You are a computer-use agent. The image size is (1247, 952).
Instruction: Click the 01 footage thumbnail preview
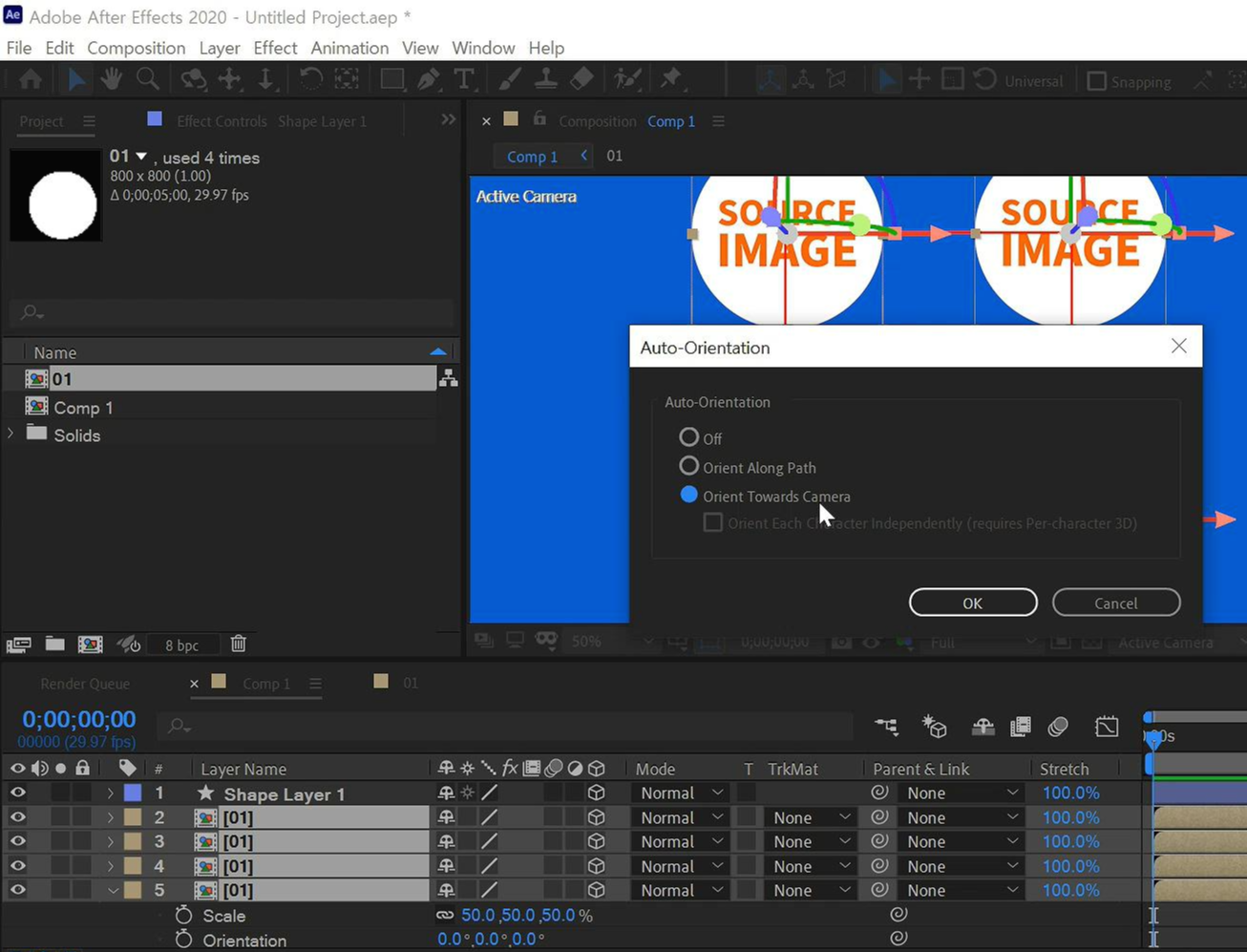(55, 196)
